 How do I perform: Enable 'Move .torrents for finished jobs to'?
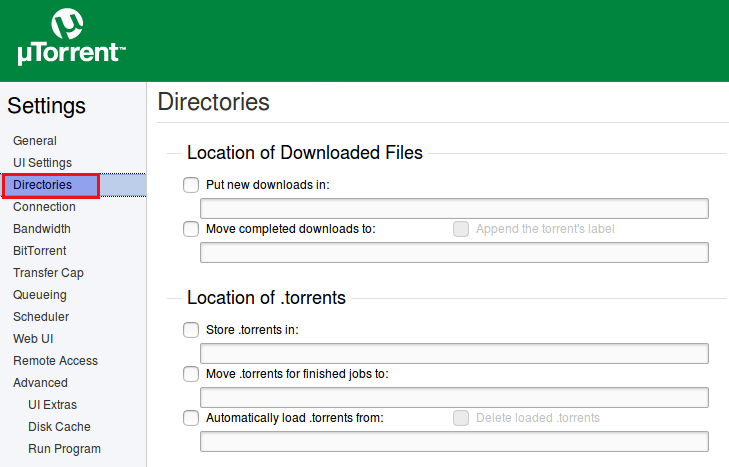point(191,374)
